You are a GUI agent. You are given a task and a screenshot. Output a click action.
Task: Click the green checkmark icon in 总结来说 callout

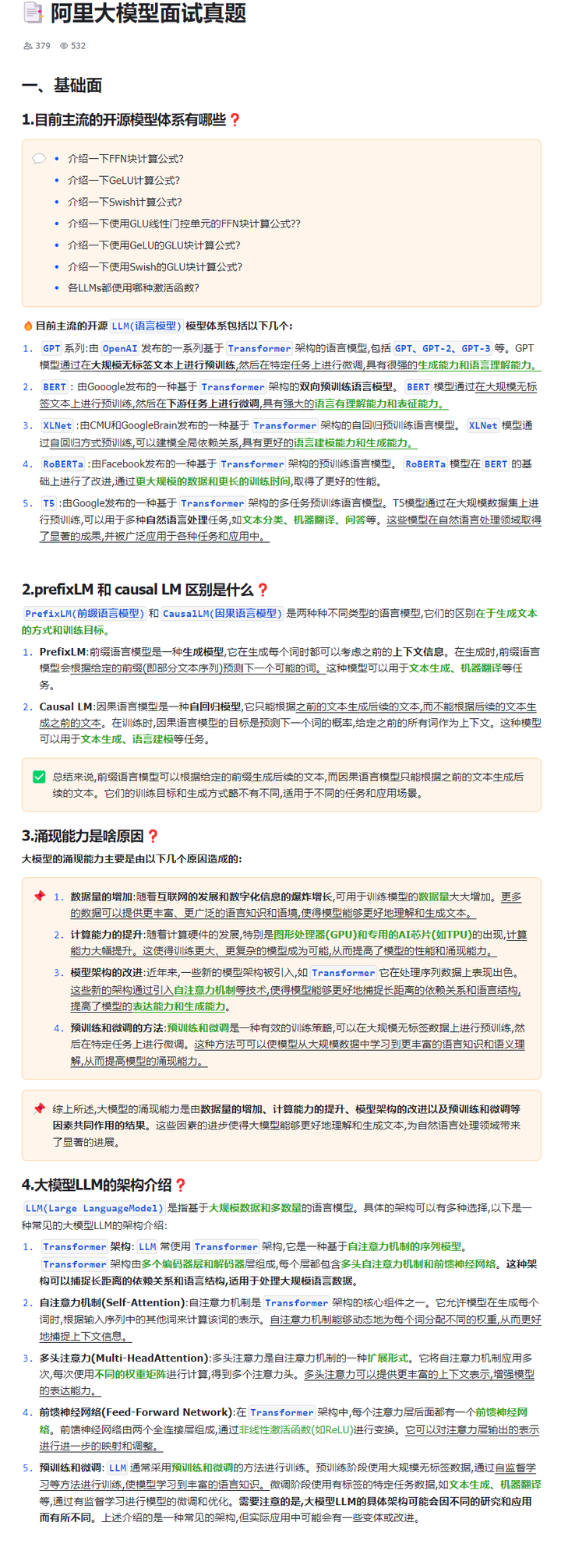[x=39, y=777]
